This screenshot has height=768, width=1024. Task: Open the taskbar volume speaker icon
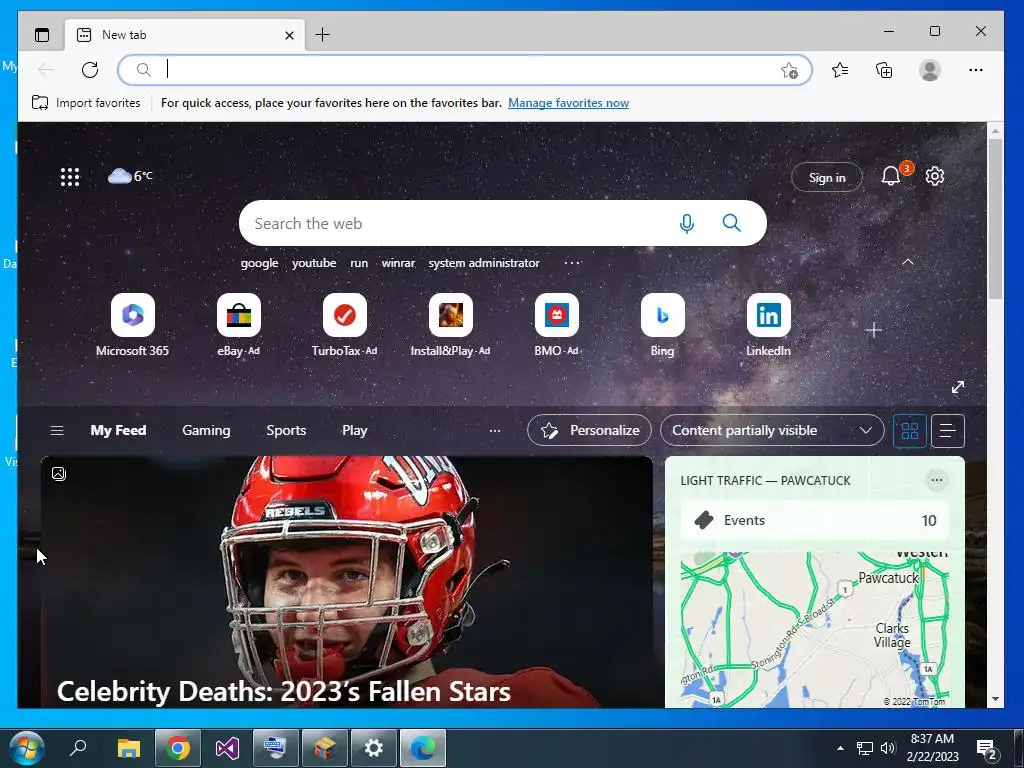(887, 748)
